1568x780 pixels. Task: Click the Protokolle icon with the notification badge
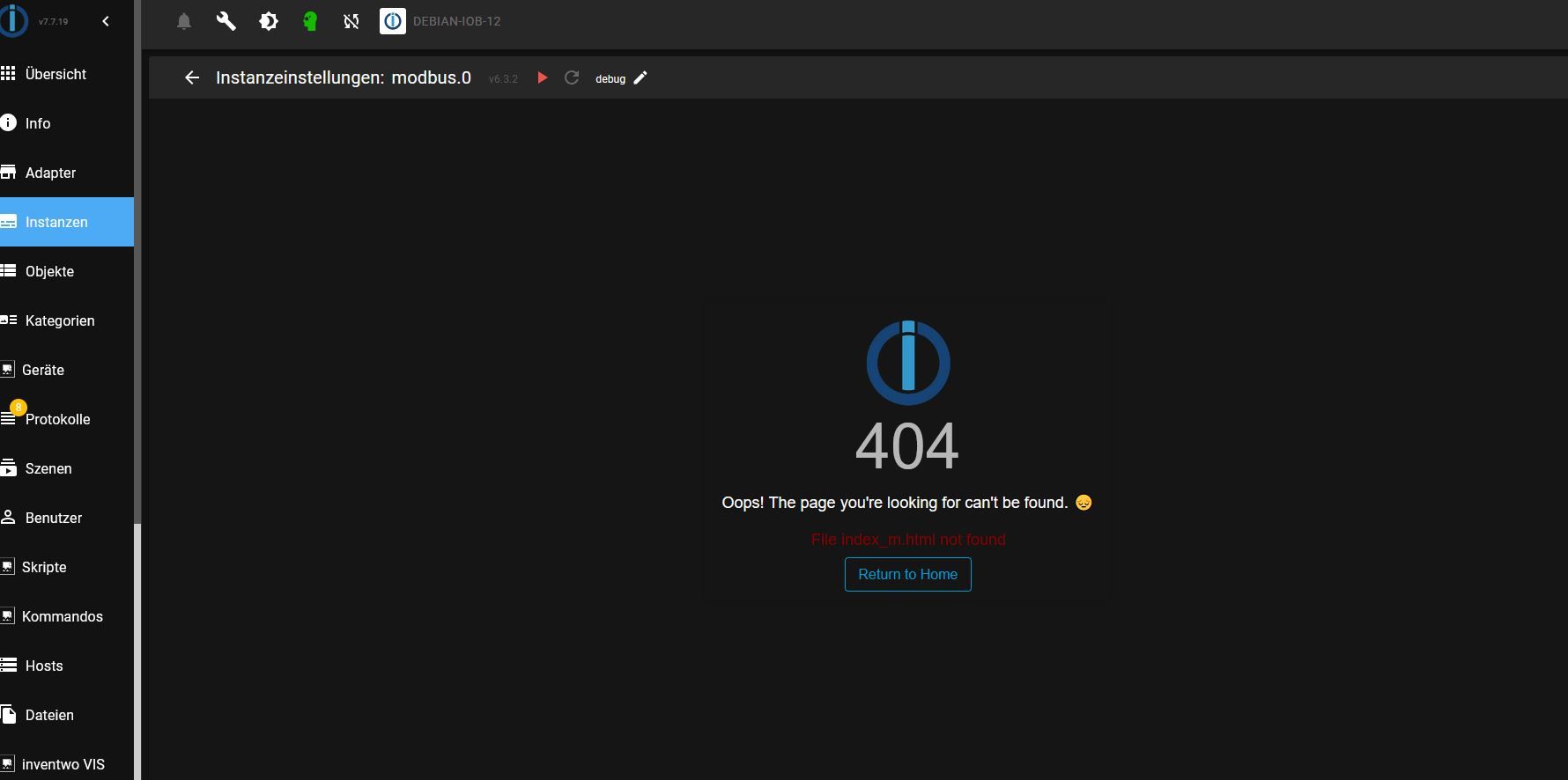pyautogui.click(x=9, y=417)
